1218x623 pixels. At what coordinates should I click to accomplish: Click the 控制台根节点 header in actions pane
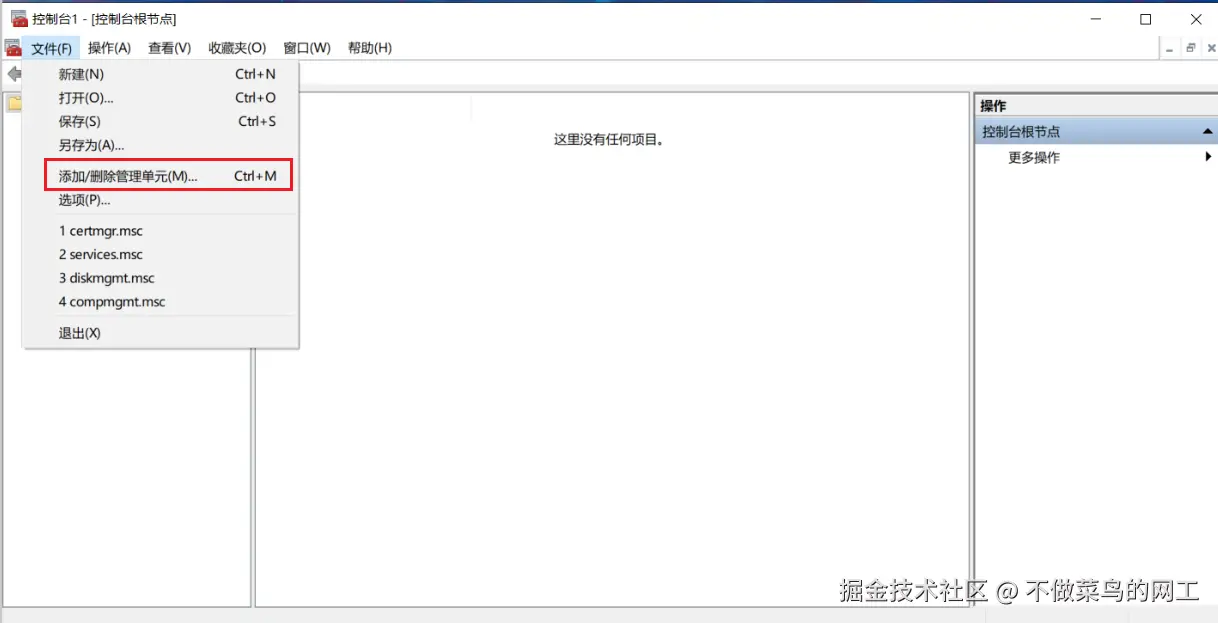[1023, 130]
